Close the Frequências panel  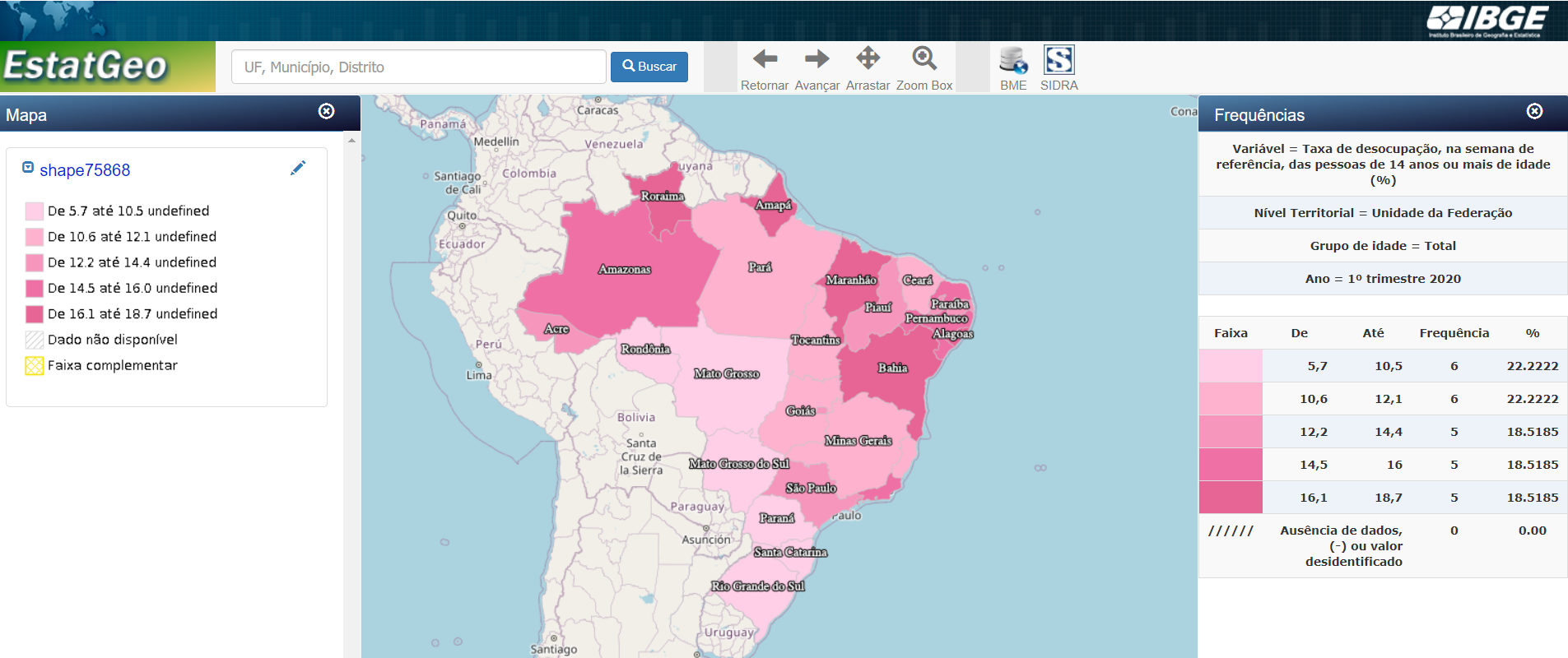1535,111
